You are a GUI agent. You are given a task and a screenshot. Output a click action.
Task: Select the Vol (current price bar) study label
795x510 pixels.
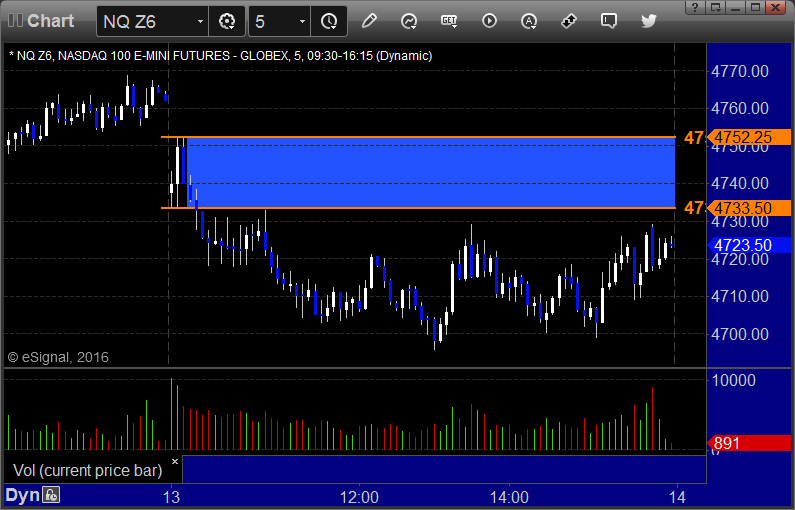(x=88, y=470)
